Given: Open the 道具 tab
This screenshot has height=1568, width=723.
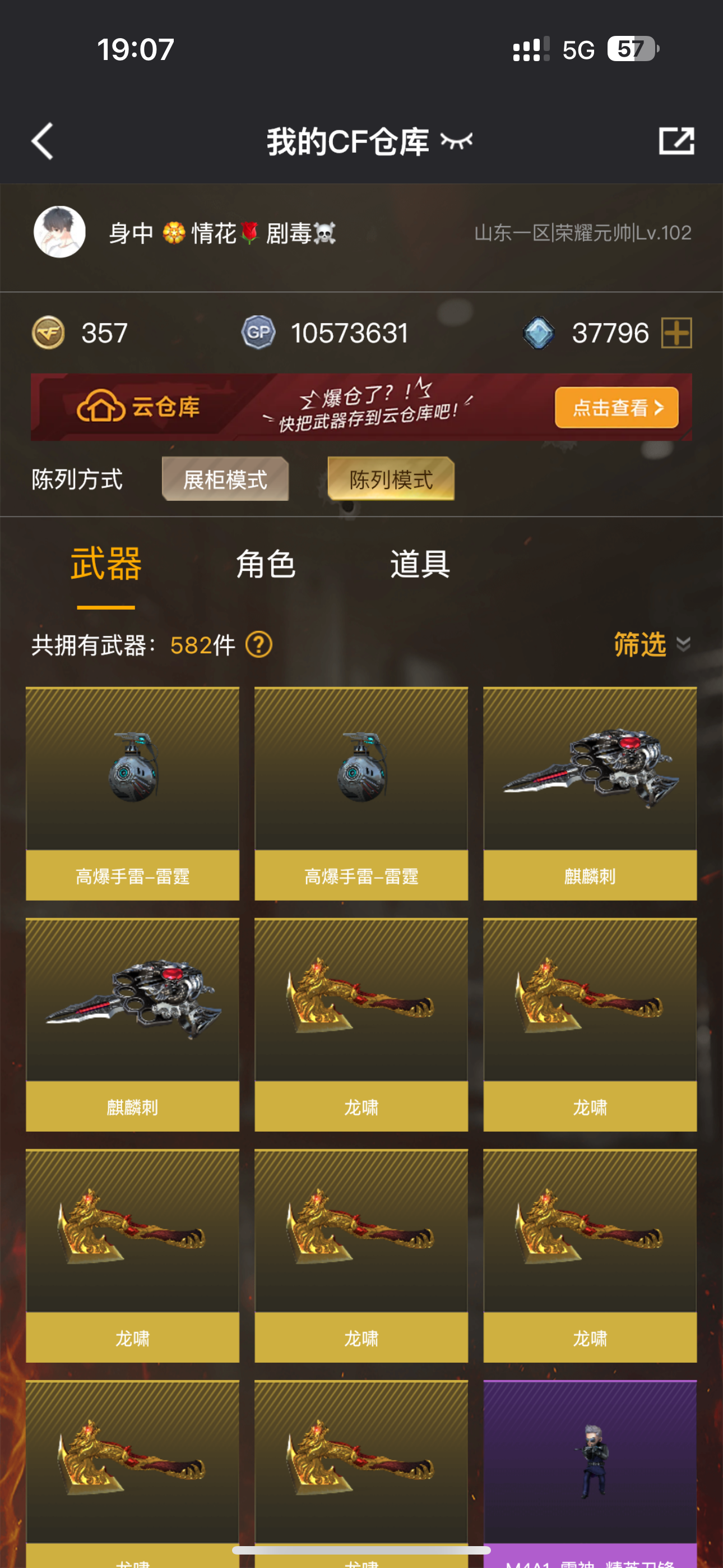Looking at the screenshot, I should pyautogui.click(x=420, y=564).
